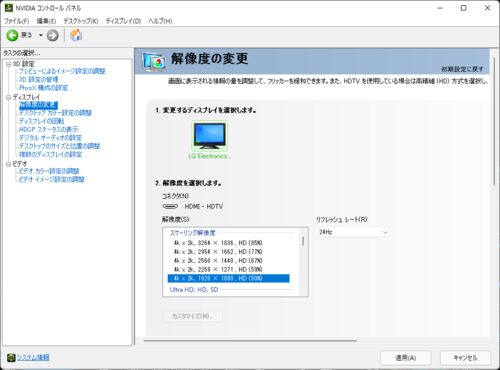Select ビデオ カラー設定の調整 in tree

[49, 171]
